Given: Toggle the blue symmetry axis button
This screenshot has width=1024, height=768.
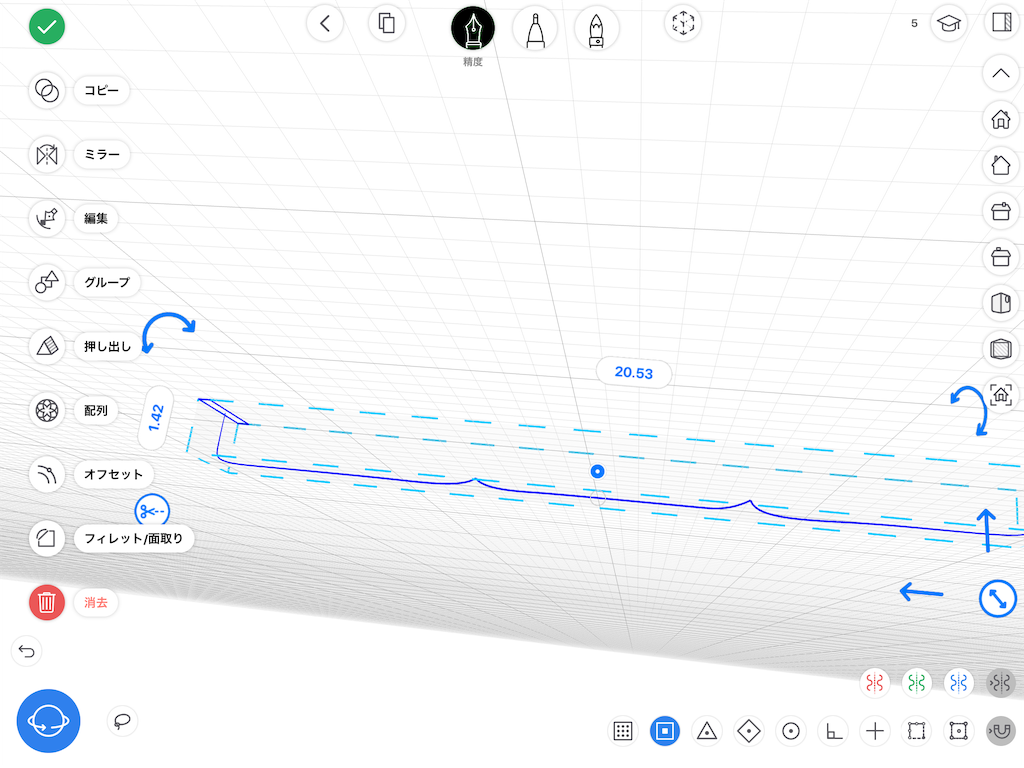Looking at the screenshot, I should (x=959, y=683).
